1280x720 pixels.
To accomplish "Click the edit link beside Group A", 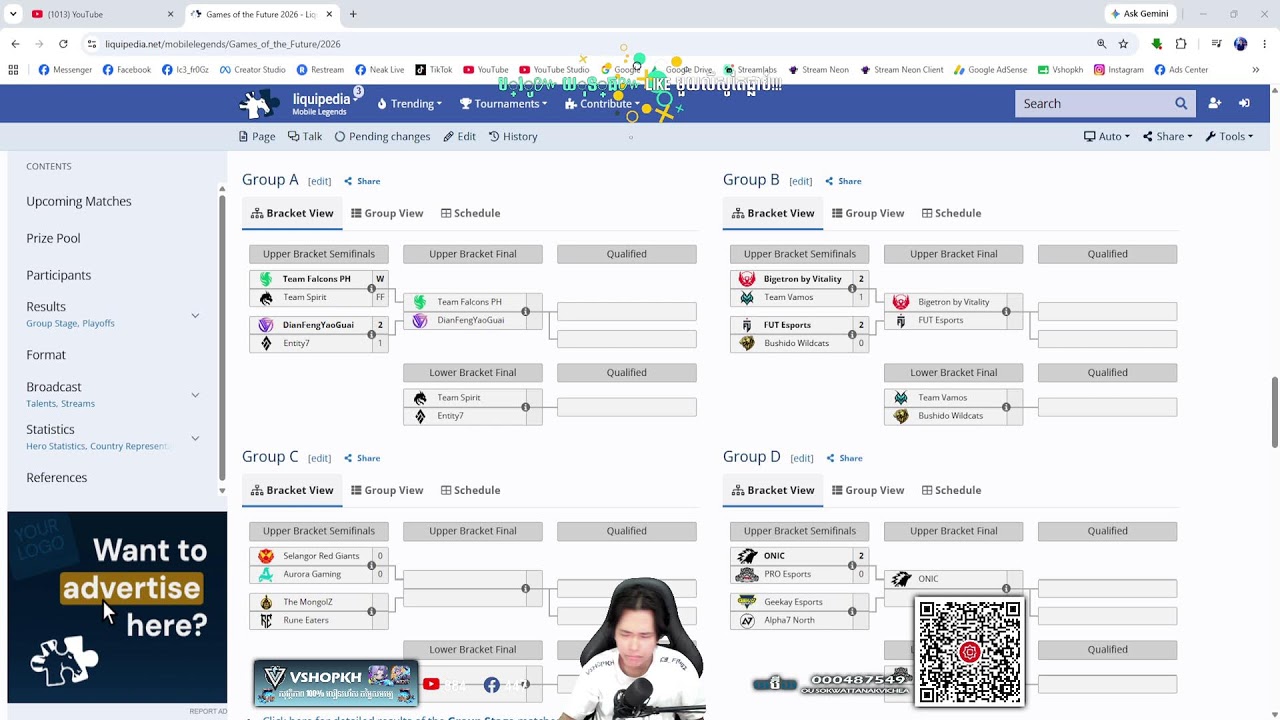I will (x=319, y=181).
